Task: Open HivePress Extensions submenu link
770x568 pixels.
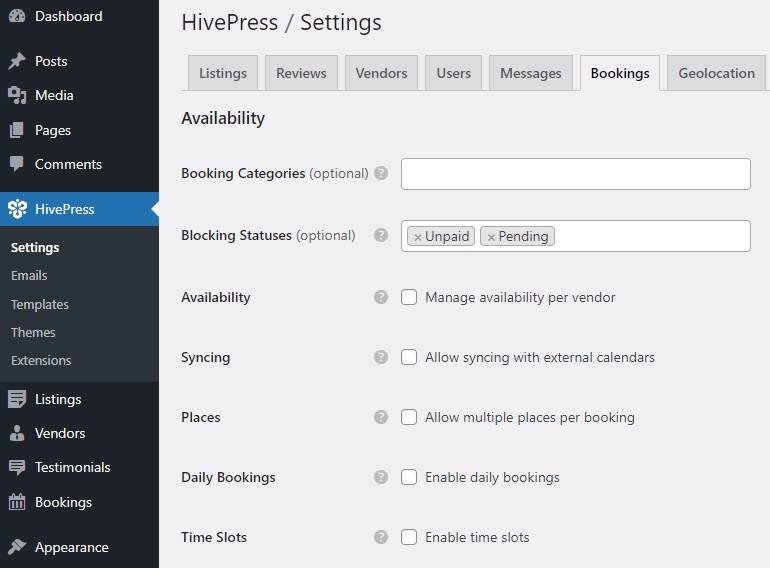Action: (41, 360)
